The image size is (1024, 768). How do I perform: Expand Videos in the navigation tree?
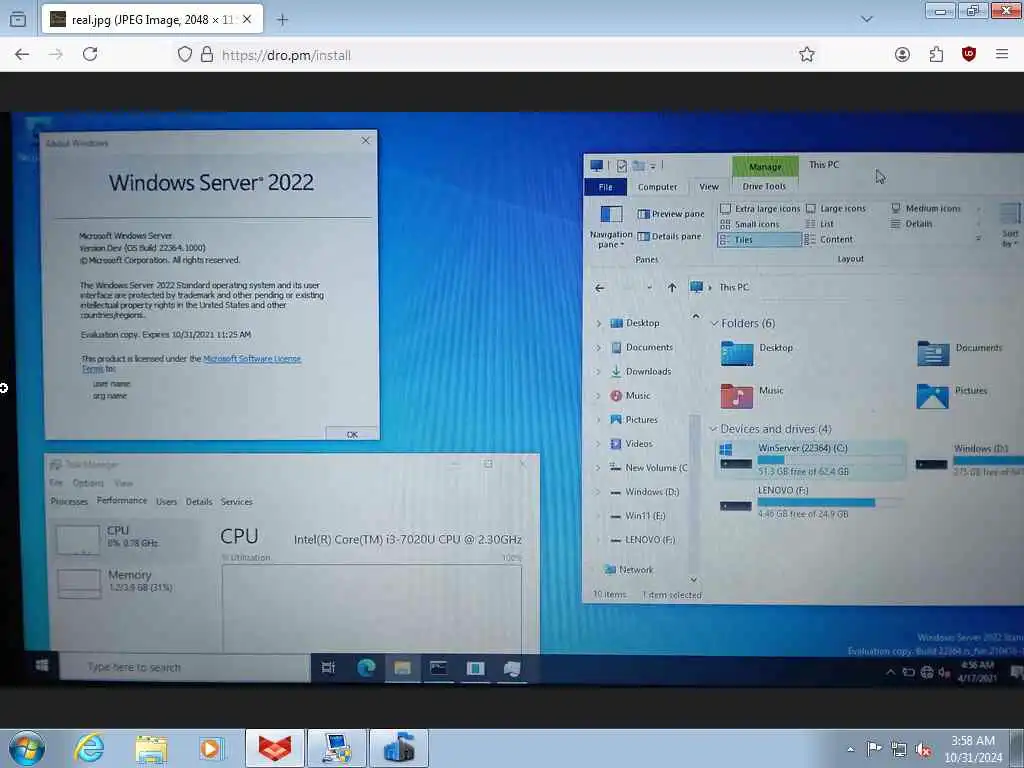(x=598, y=444)
